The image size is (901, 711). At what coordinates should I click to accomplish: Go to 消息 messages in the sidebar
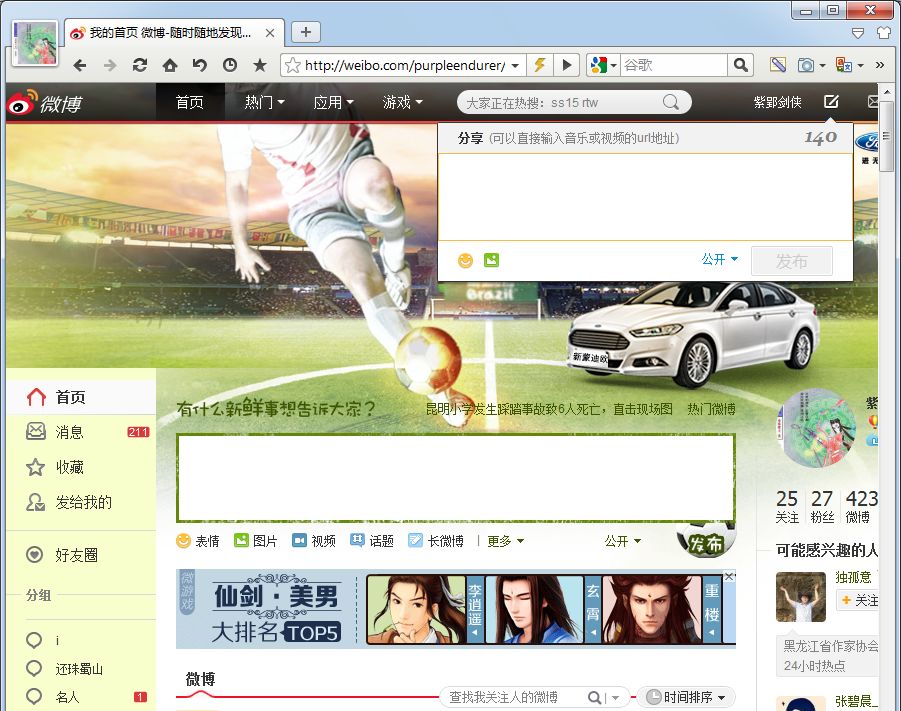point(70,432)
